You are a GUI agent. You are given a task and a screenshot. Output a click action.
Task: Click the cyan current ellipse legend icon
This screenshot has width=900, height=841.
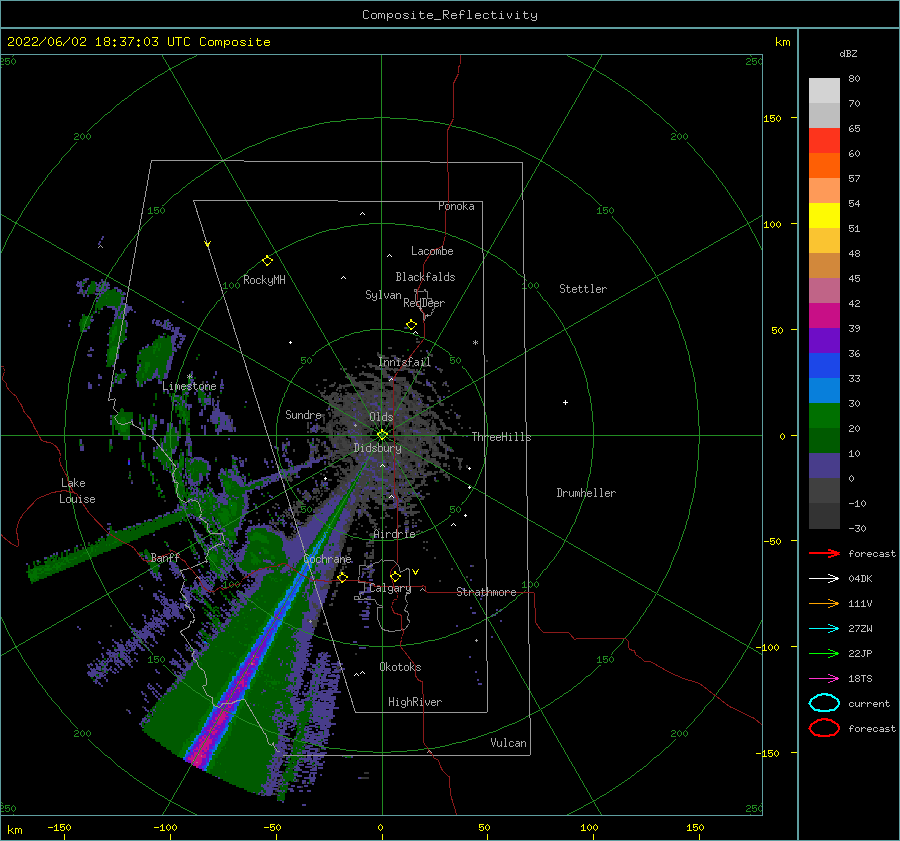pyautogui.click(x=824, y=703)
